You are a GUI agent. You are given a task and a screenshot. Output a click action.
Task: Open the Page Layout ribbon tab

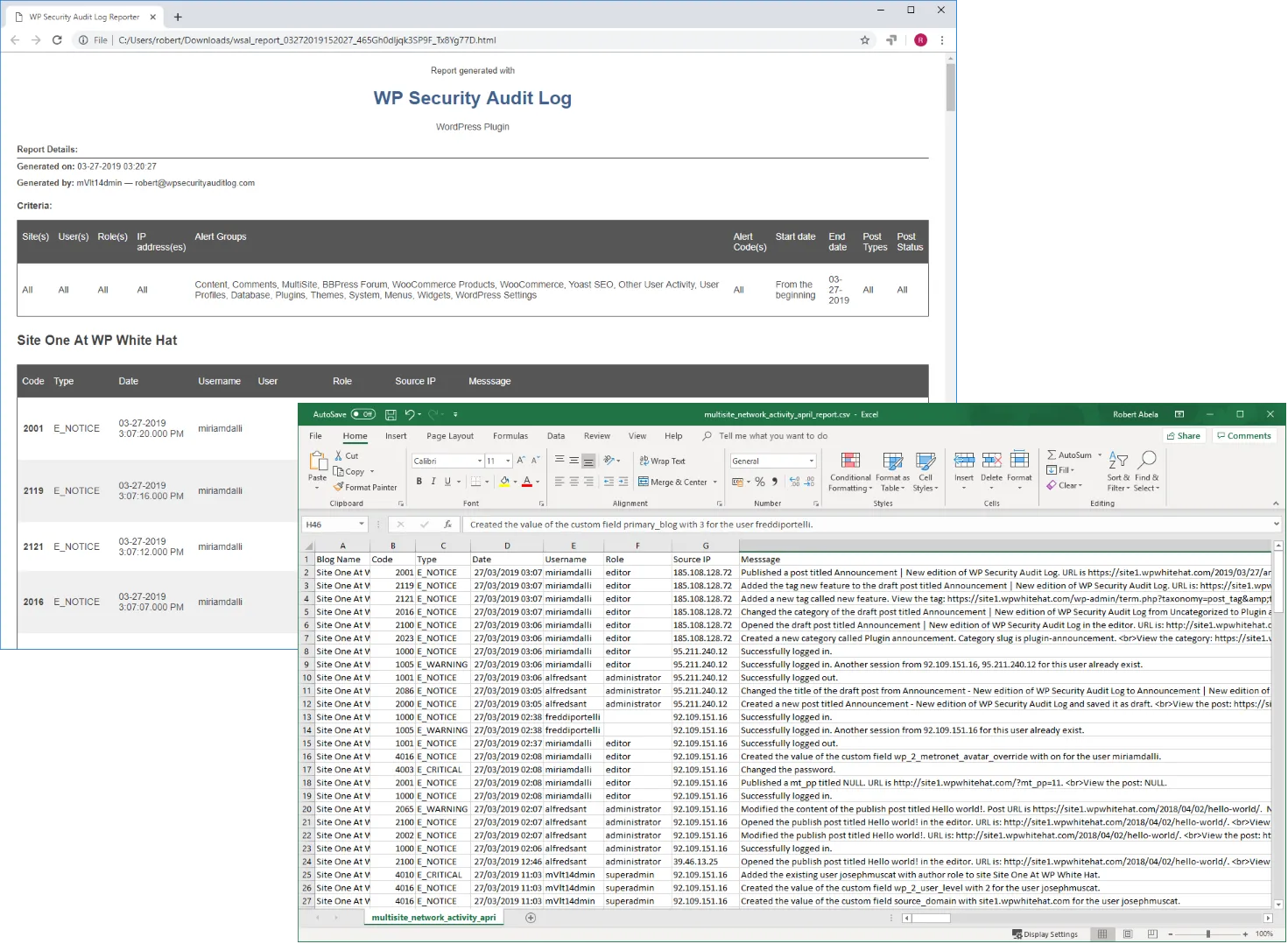[450, 436]
